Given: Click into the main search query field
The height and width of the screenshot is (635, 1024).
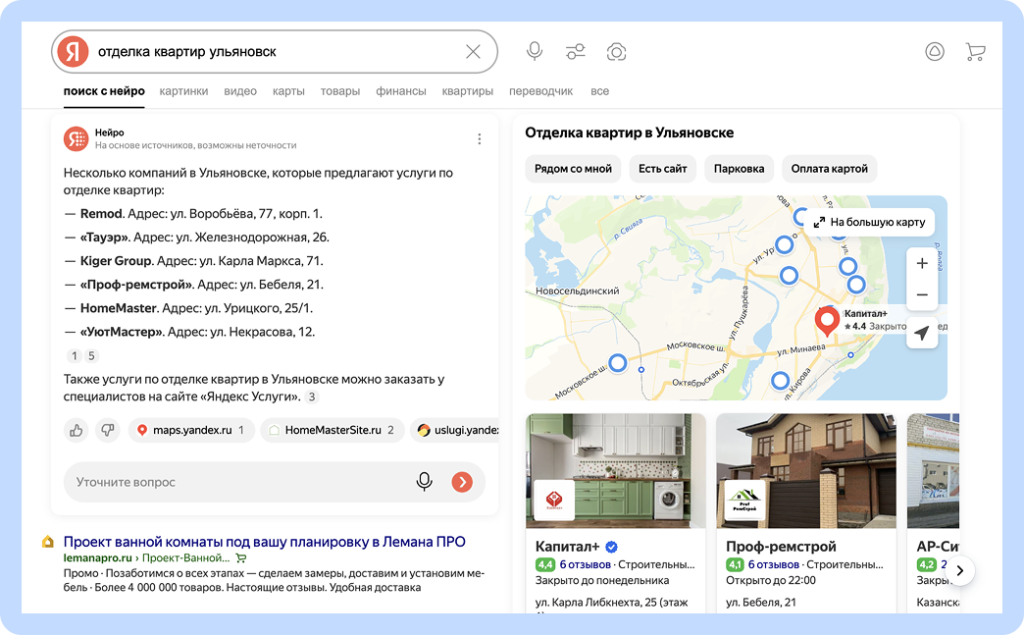Looking at the screenshot, I should coord(274,52).
